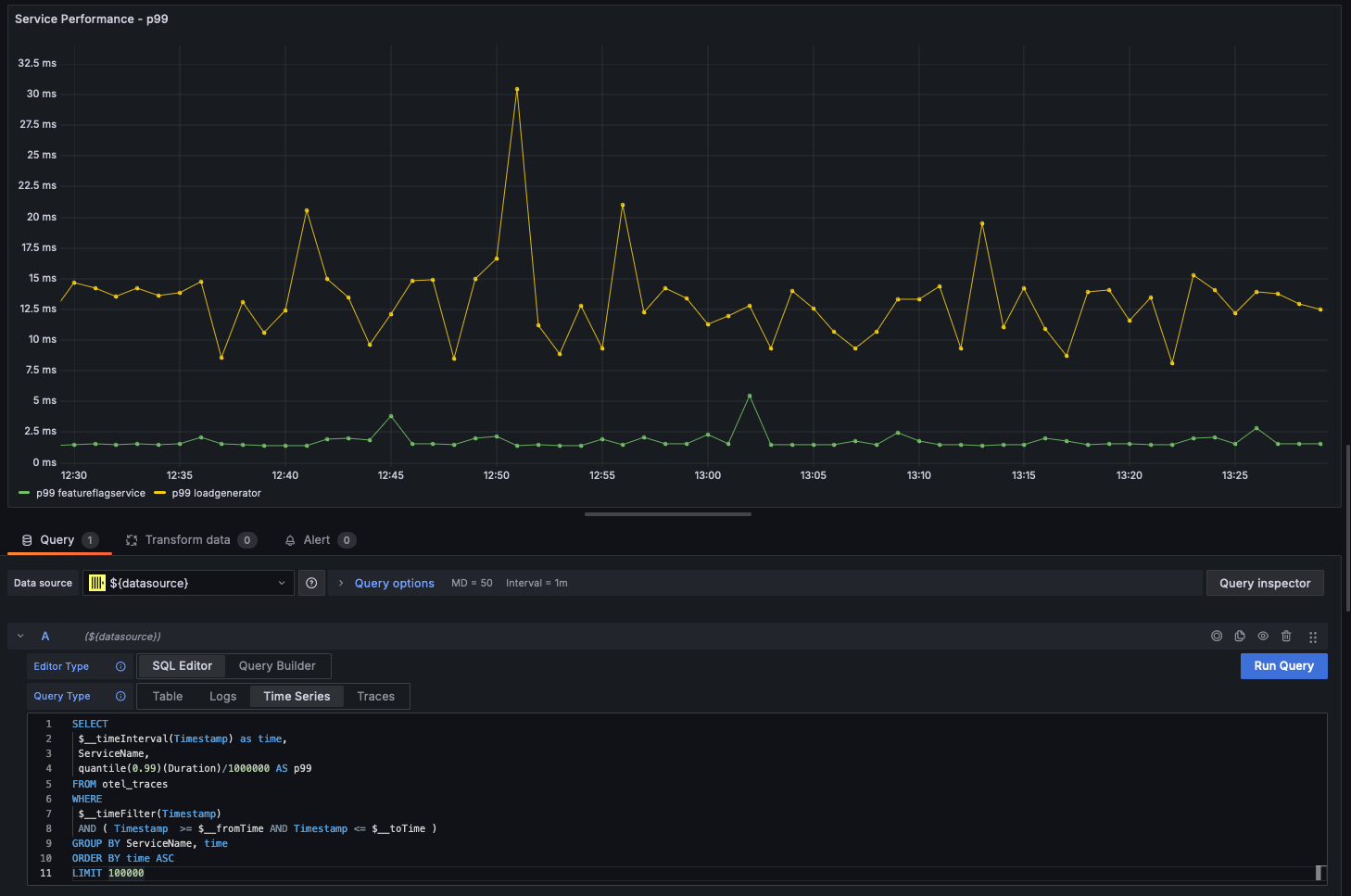Image resolution: width=1351 pixels, height=896 pixels.
Task: Delete query A using the trash icon
Action: pos(1286,637)
